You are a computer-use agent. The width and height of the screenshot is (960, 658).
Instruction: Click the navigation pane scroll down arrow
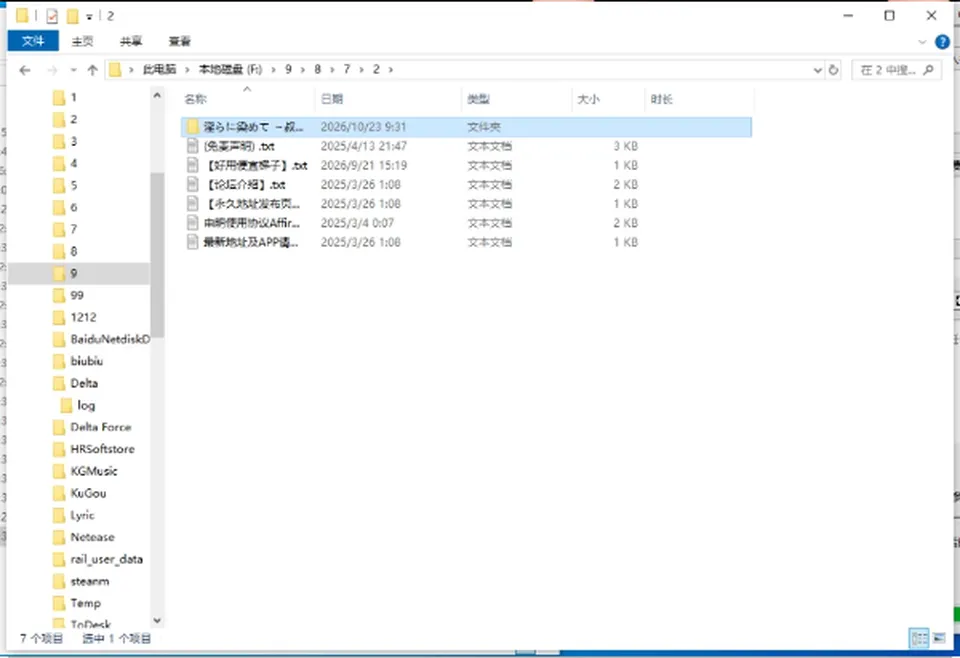157,621
